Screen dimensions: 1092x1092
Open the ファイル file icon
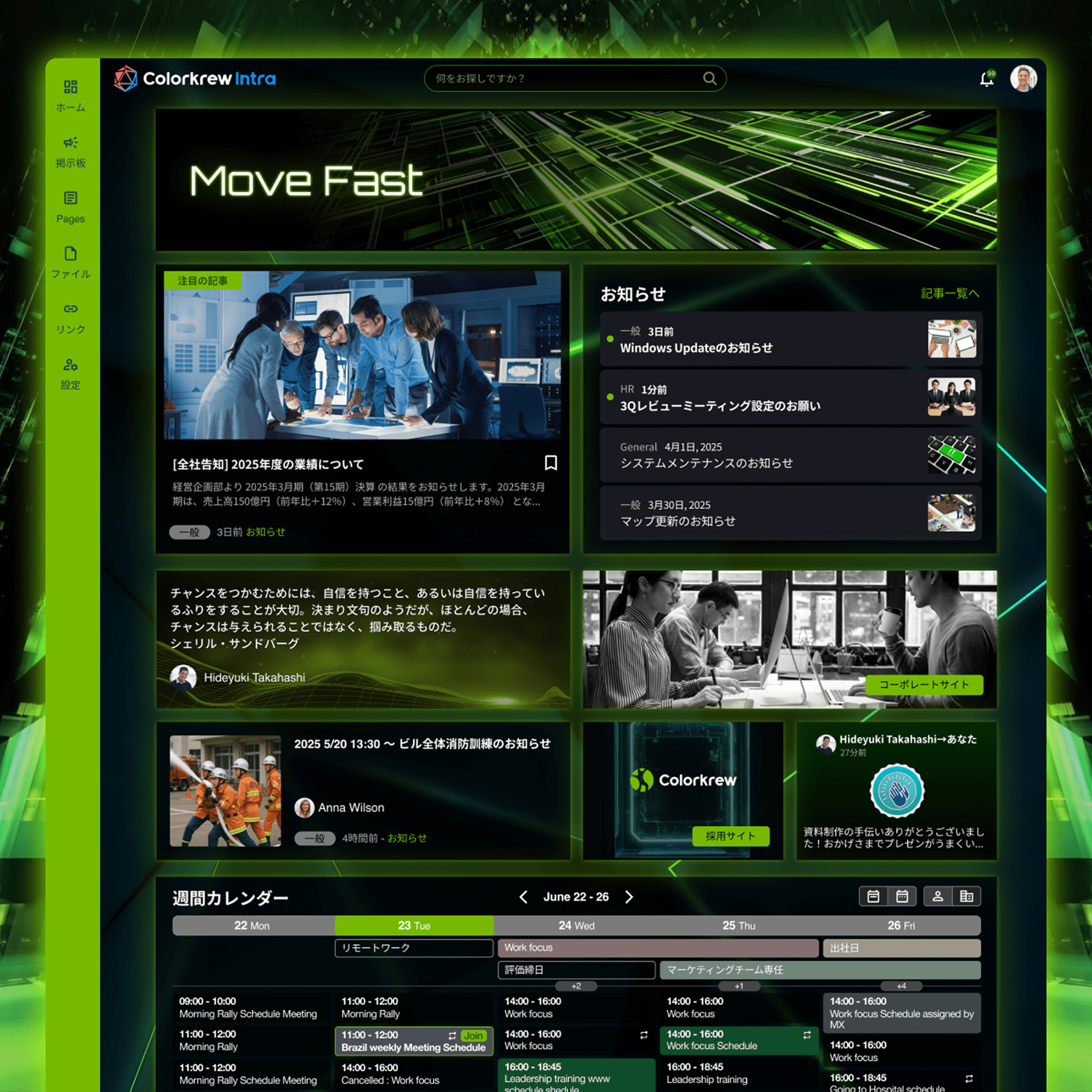(x=70, y=254)
